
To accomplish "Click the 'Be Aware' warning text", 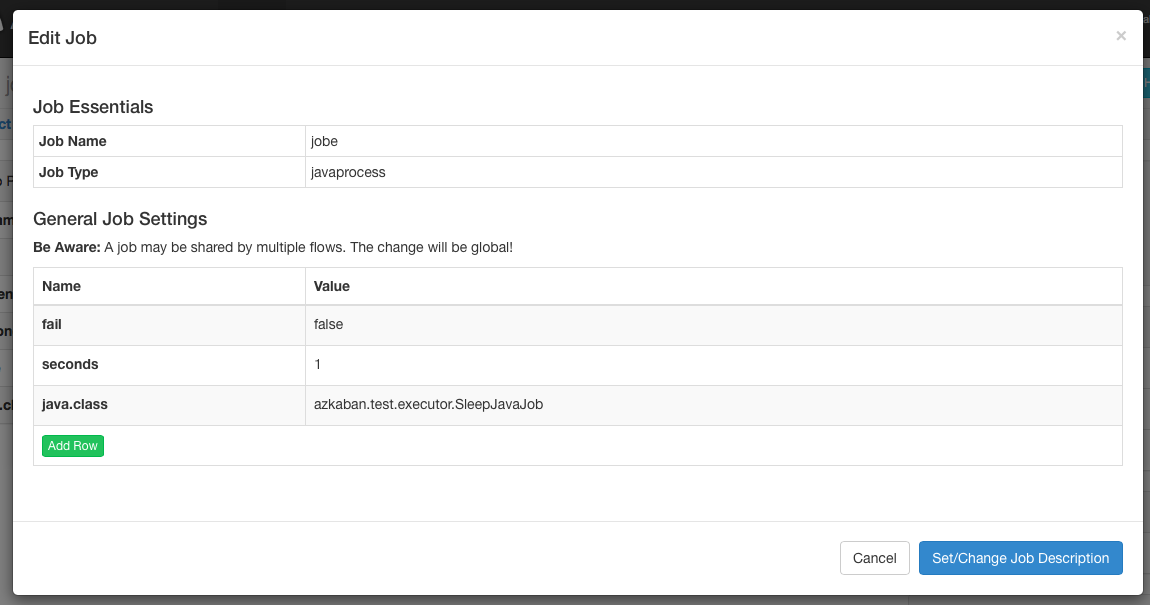I will click(x=272, y=246).
